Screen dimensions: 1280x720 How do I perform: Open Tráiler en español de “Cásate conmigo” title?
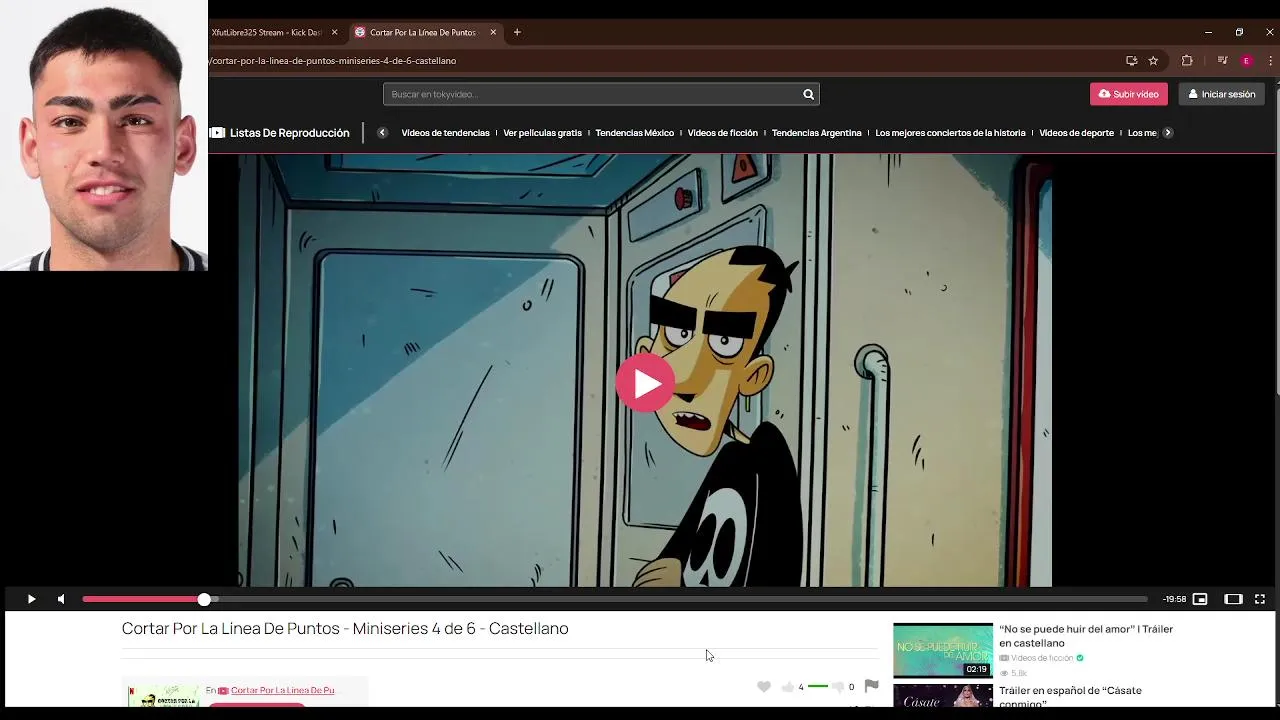(x=1070, y=696)
